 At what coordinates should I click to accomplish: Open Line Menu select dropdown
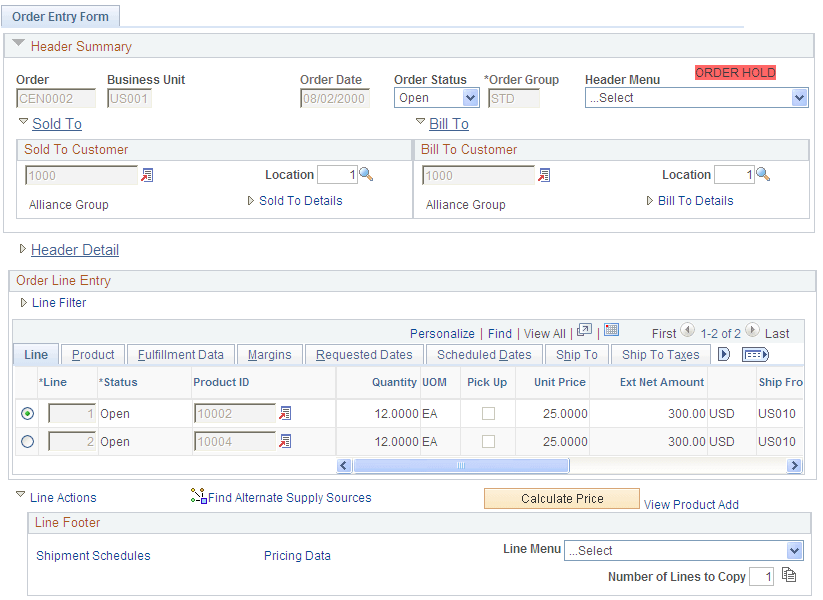pyautogui.click(x=683, y=551)
